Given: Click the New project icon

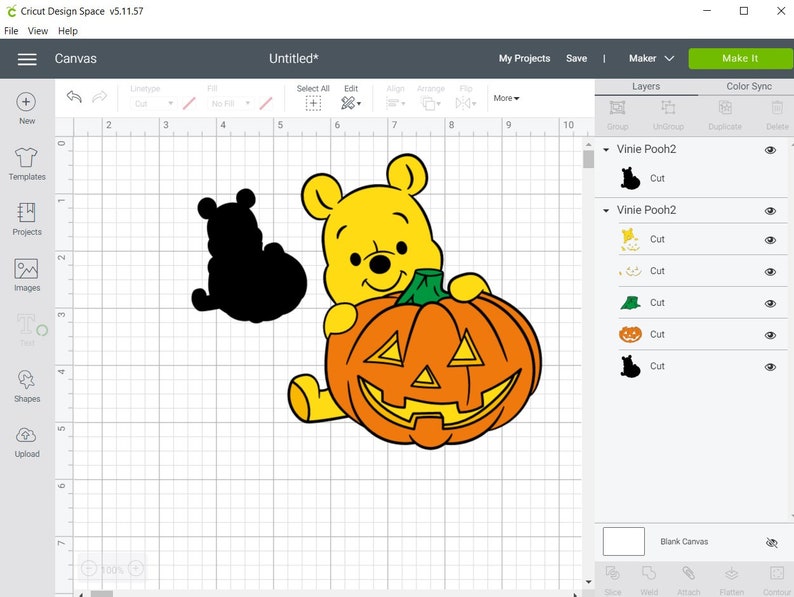Looking at the screenshot, I should 26,102.
